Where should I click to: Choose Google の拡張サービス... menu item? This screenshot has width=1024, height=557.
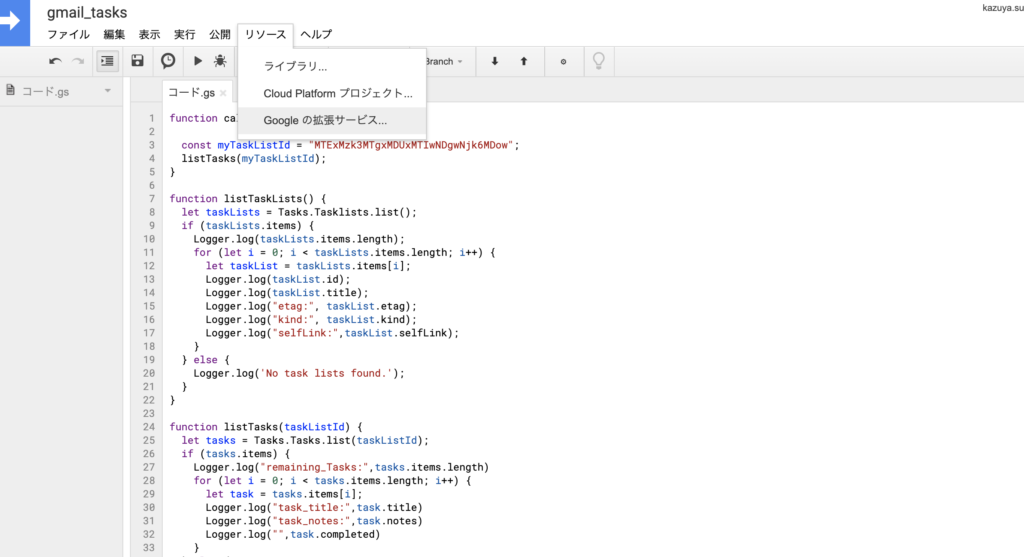pyautogui.click(x=332, y=120)
